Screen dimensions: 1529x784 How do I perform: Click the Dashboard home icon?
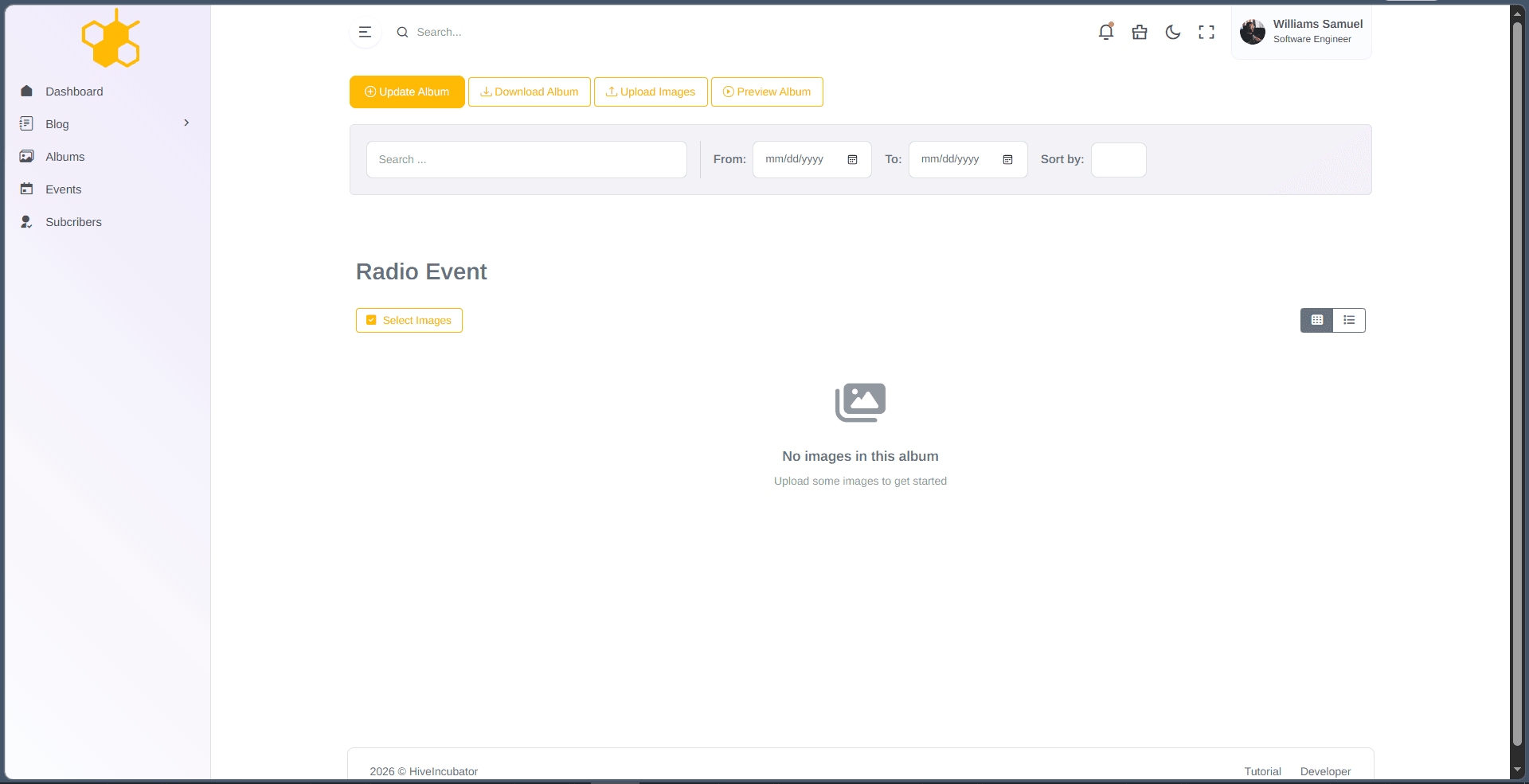pyautogui.click(x=26, y=91)
